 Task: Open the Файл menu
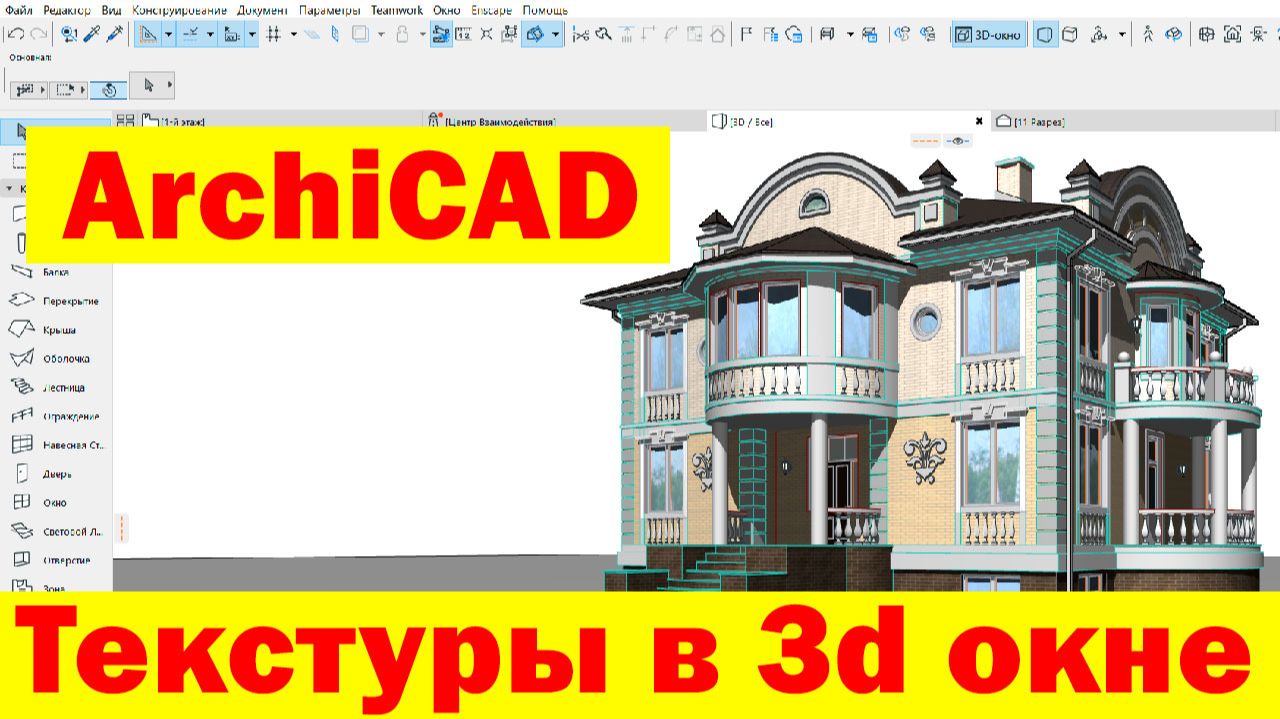tap(19, 10)
